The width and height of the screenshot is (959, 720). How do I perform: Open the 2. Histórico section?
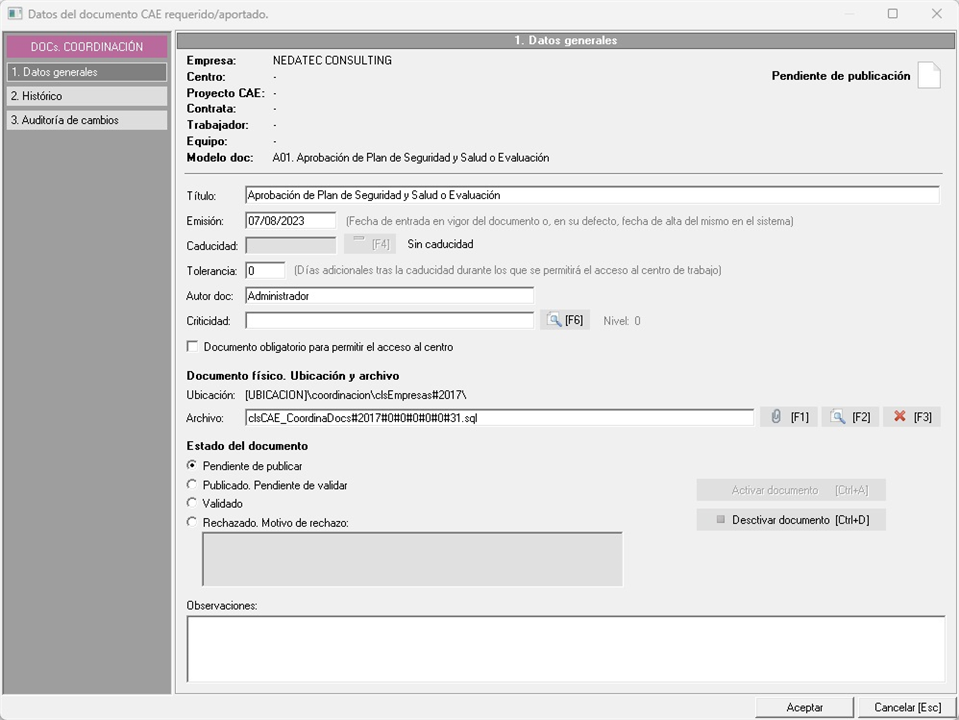click(x=86, y=96)
